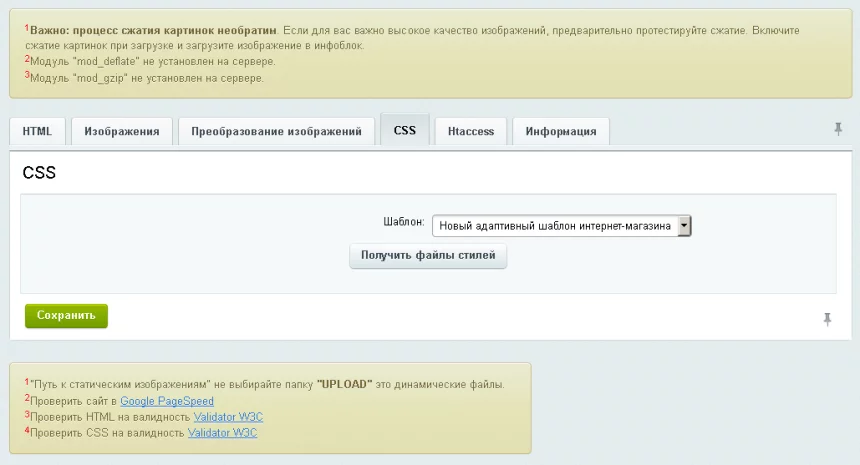Open the Изображения tab

coord(122,131)
